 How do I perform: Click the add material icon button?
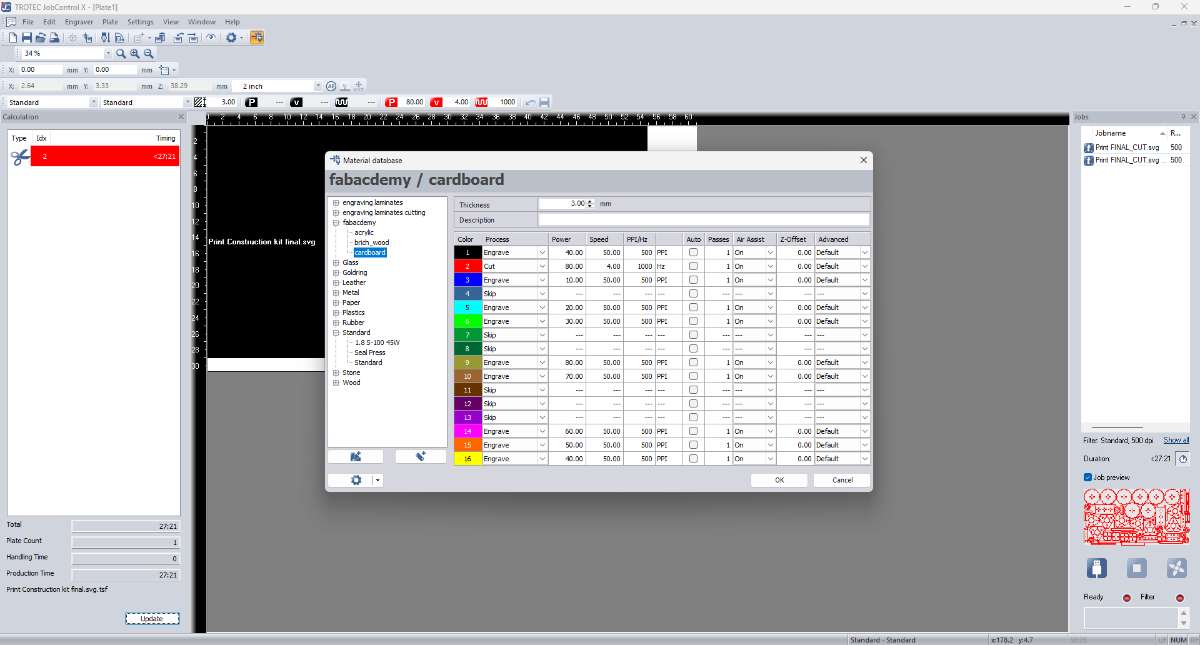[x=421, y=456]
